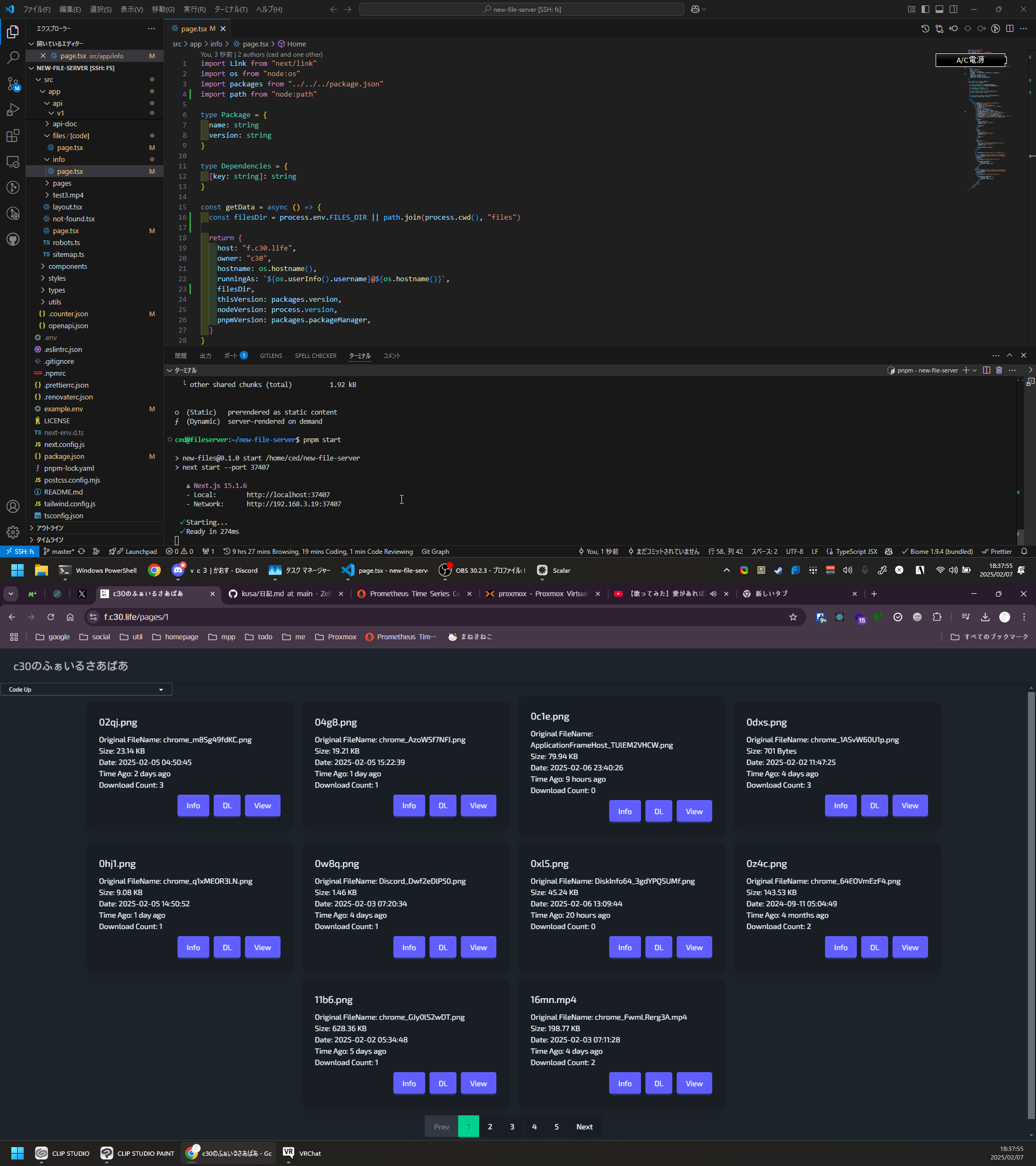Switch to the SPELL CHECKER panel tab
The height and width of the screenshot is (1166, 1036).
[315, 355]
